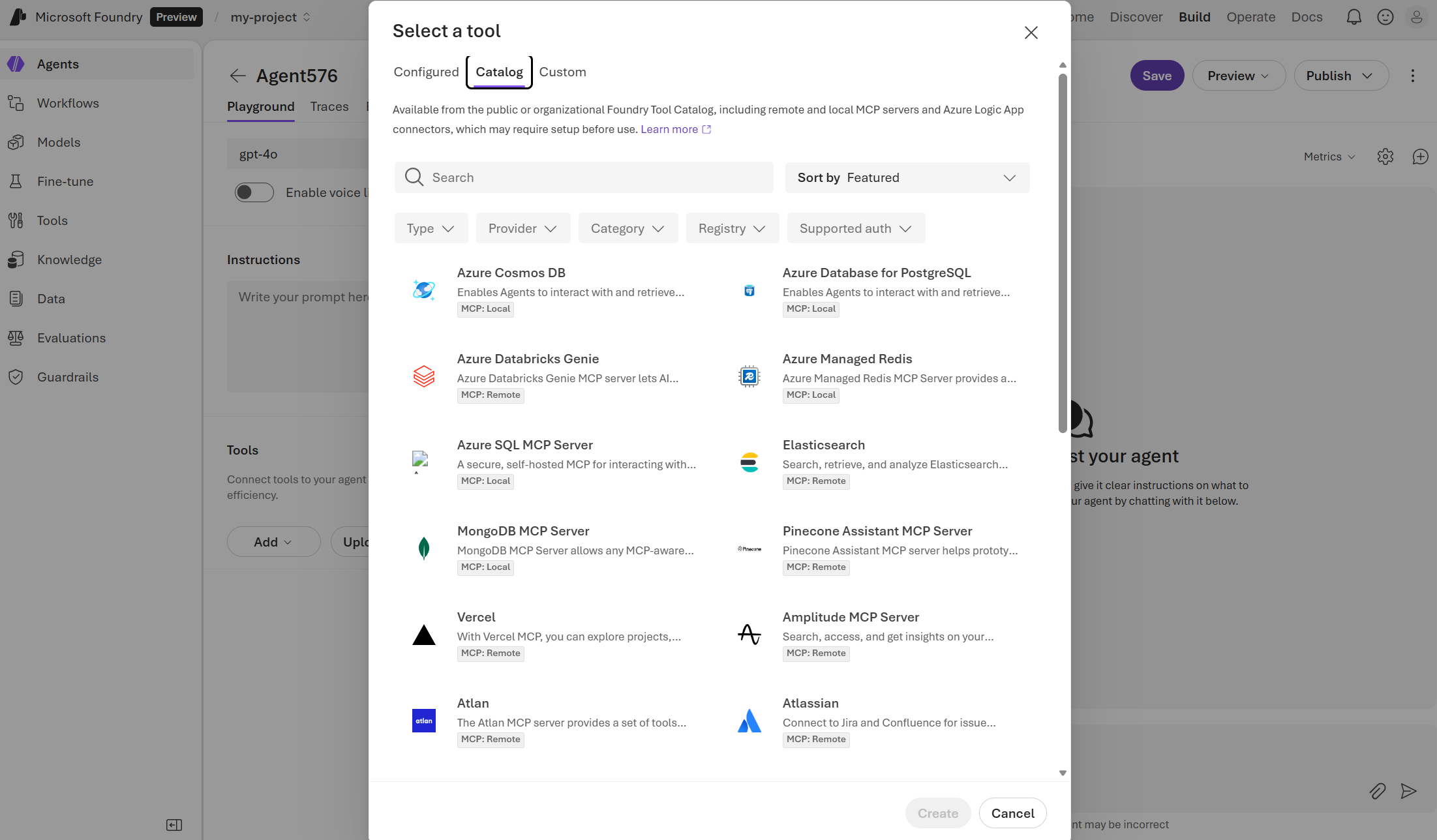The height and width of the screenshot is (840, 1437).
Task: Click the tool catalog search field
Action: pos(583,177)
